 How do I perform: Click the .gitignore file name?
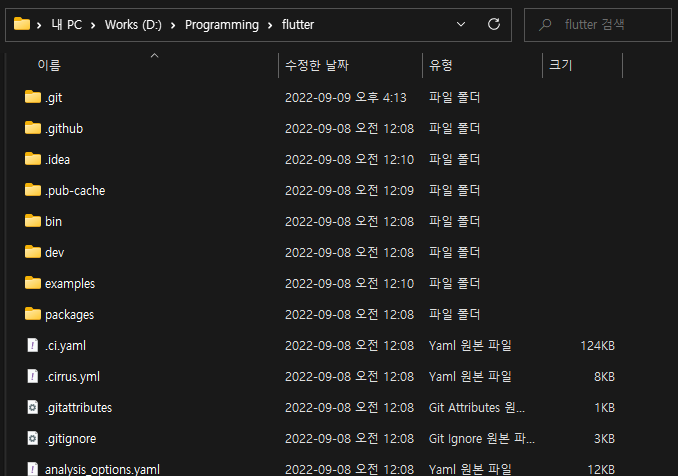[70, 439]
